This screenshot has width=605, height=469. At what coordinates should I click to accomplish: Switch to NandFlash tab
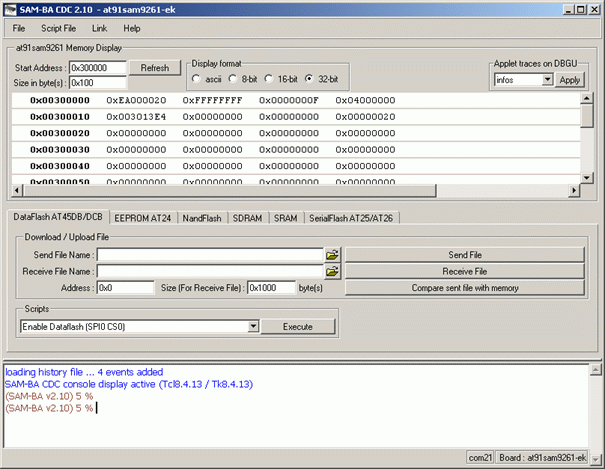202,218
